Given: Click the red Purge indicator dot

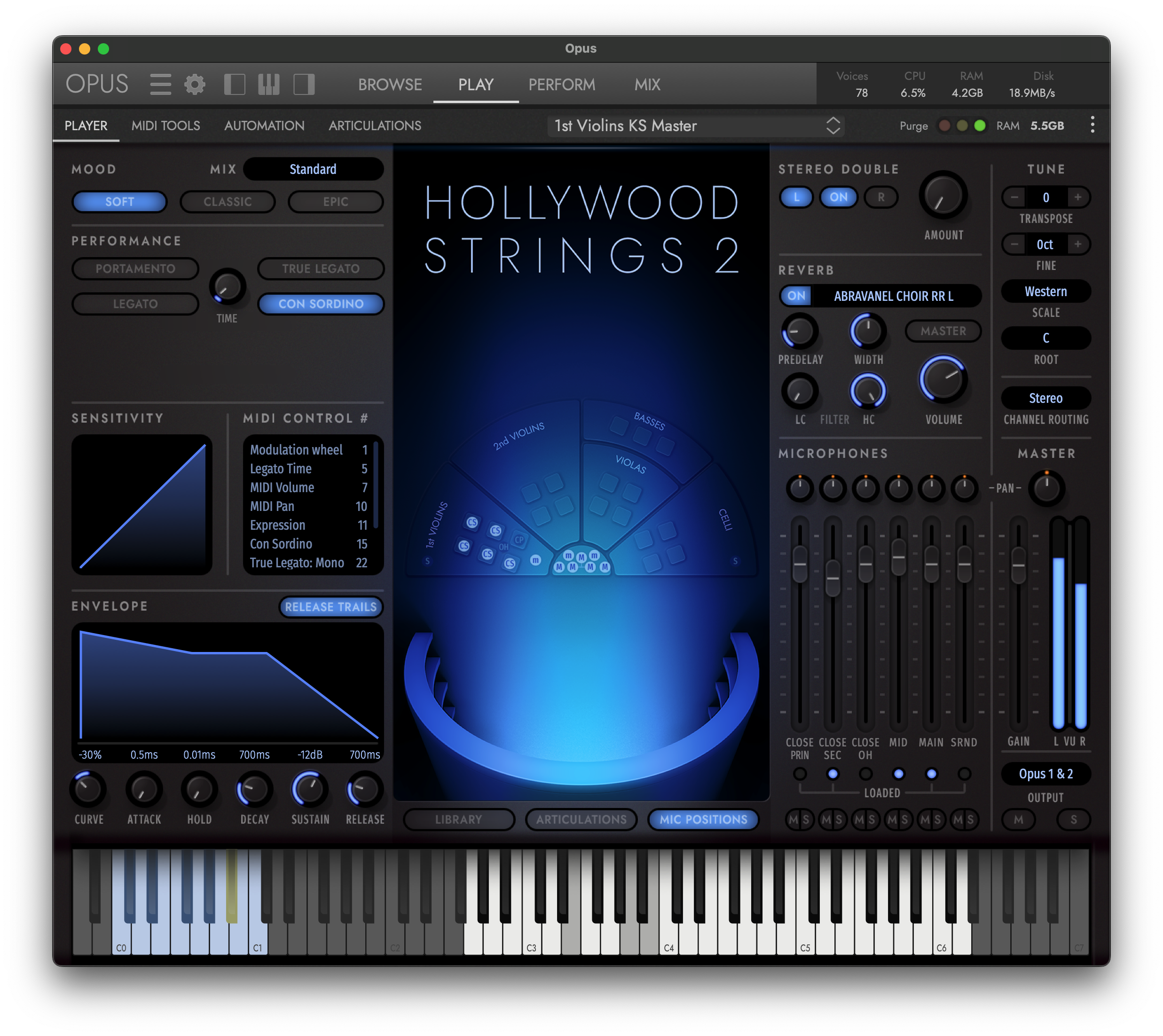Looking at the screenshot, I should (x=944, y=125).
